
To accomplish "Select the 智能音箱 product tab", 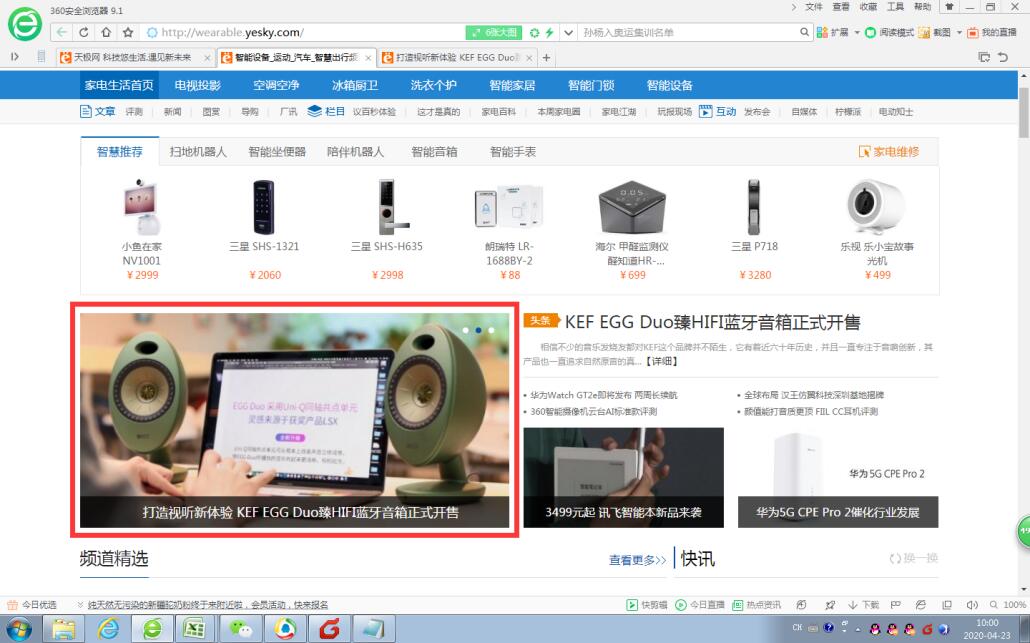I will click(x=434, y=152).
